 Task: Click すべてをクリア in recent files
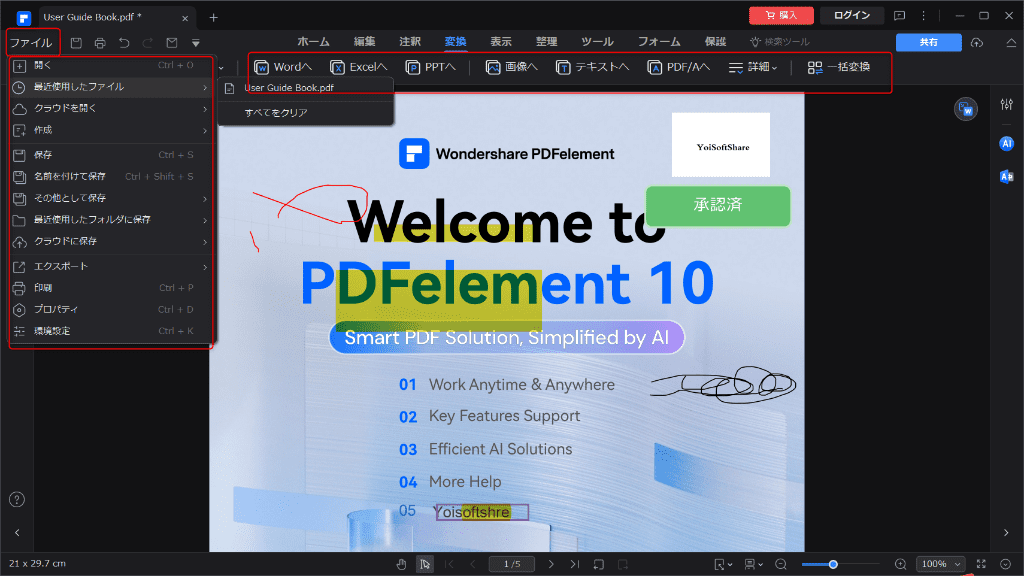306,113
